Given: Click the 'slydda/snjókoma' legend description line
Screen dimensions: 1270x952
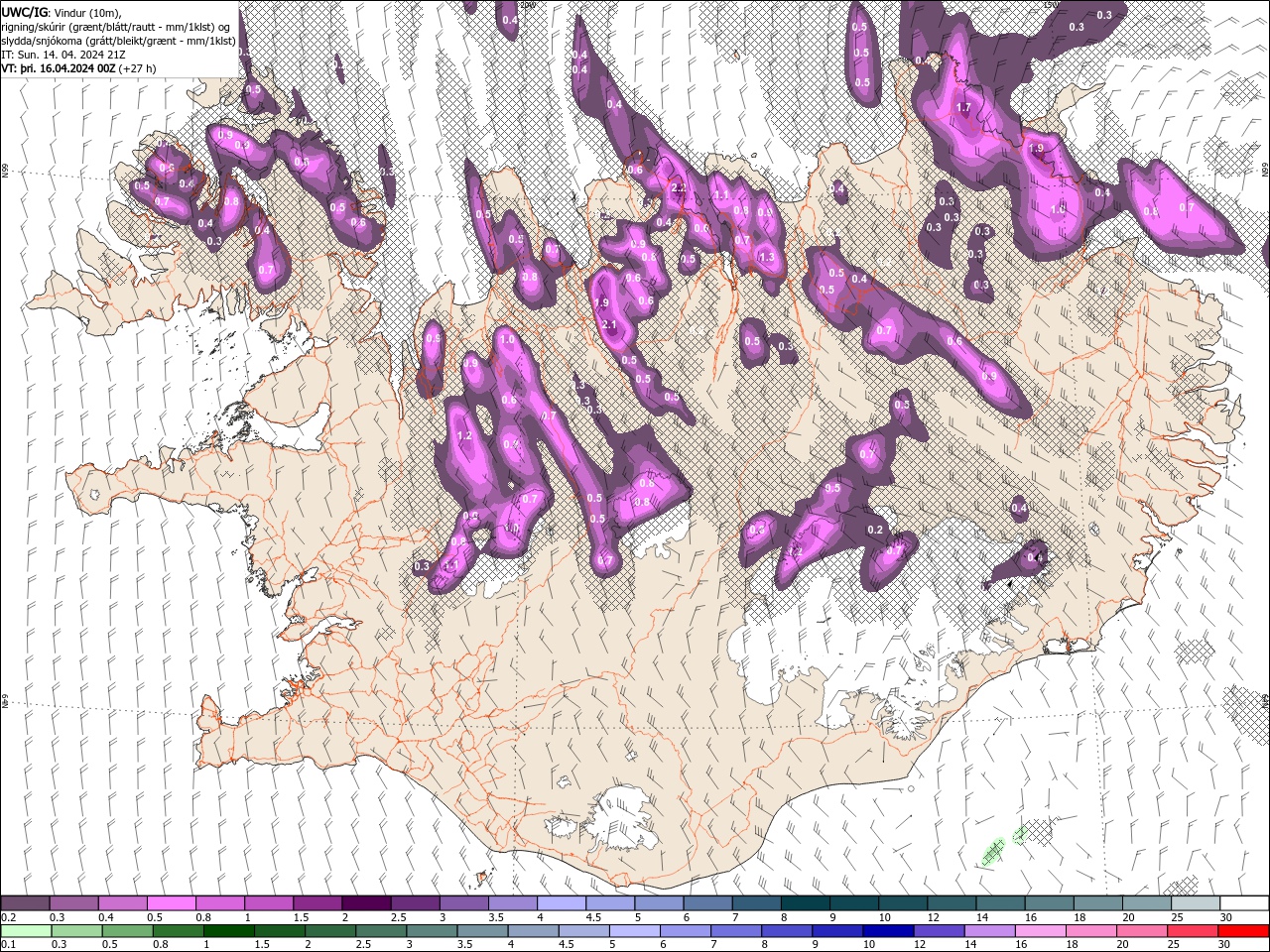Looking at the screenshot, I should coord(118,41).
